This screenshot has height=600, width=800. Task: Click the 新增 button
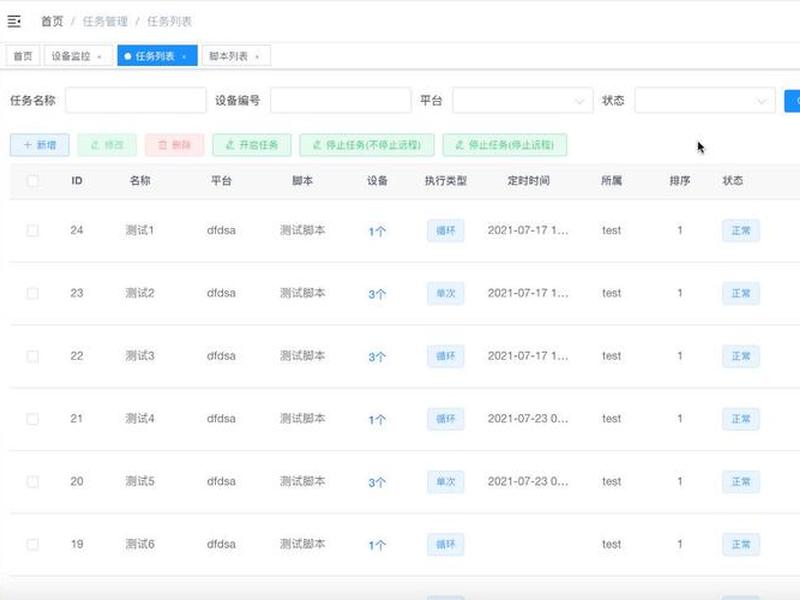(40, 145)
